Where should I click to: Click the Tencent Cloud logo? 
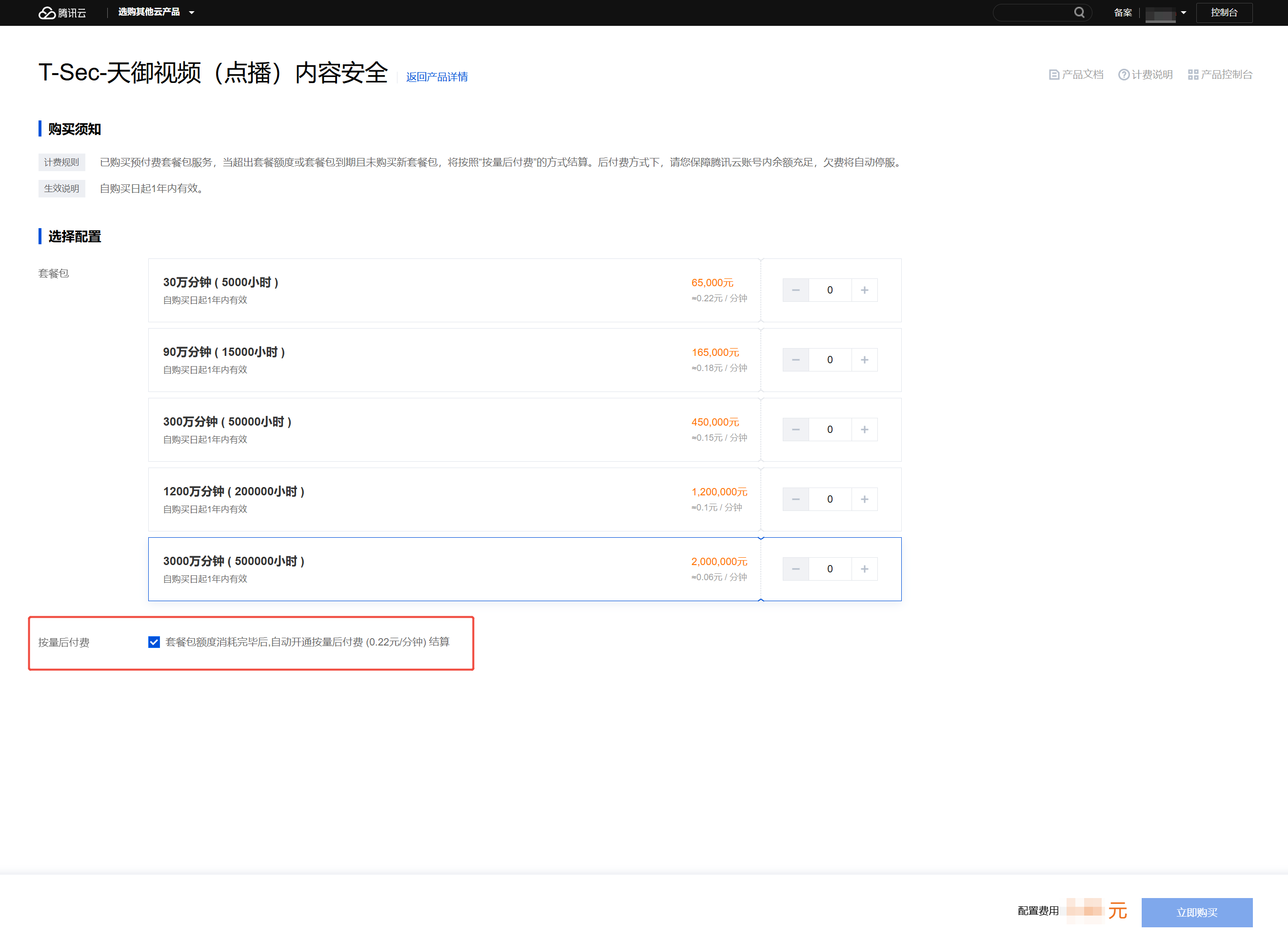[62, 13]
